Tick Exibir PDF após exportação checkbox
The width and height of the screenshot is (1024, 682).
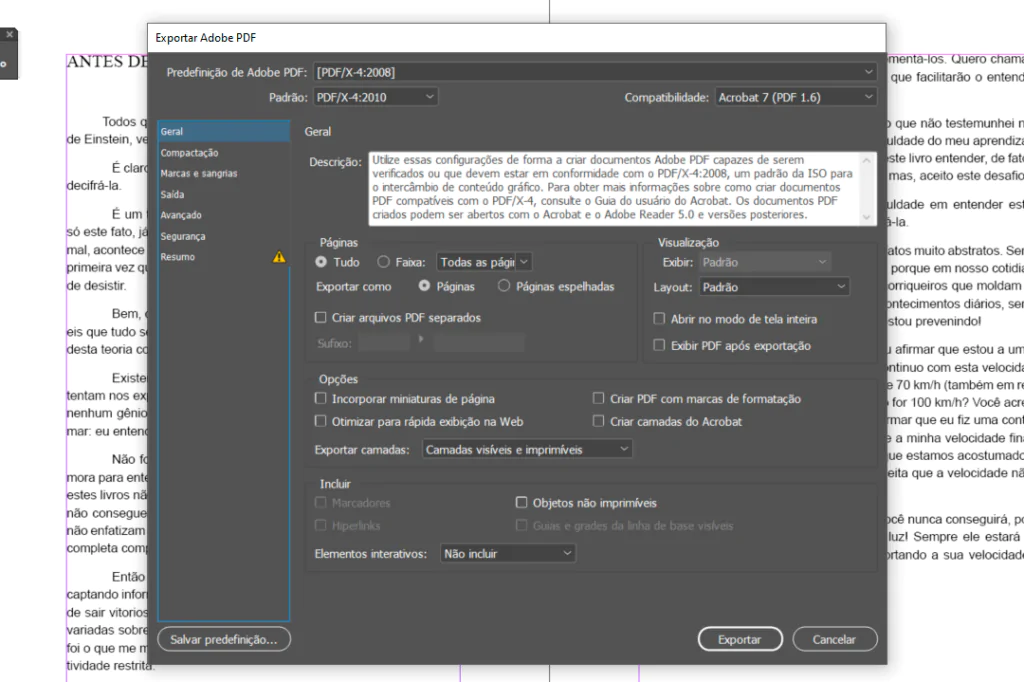coord(659,345)
